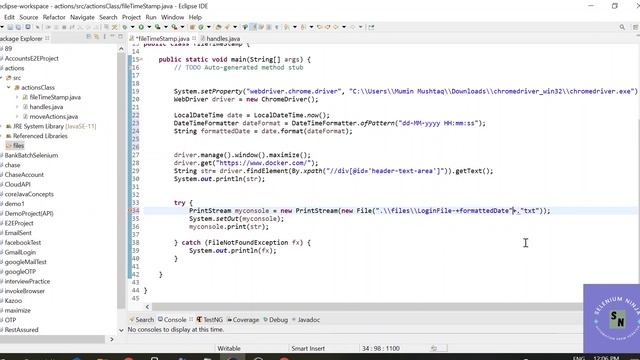Open the Refactor menu
The width and height of the screenshot is (640, 360).
tap(54, 17)
